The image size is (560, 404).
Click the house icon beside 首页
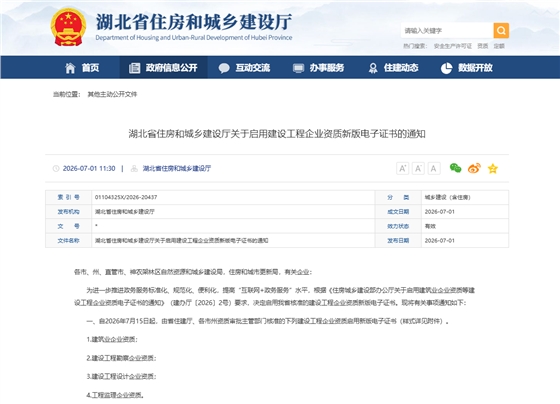tap(70, 68)
